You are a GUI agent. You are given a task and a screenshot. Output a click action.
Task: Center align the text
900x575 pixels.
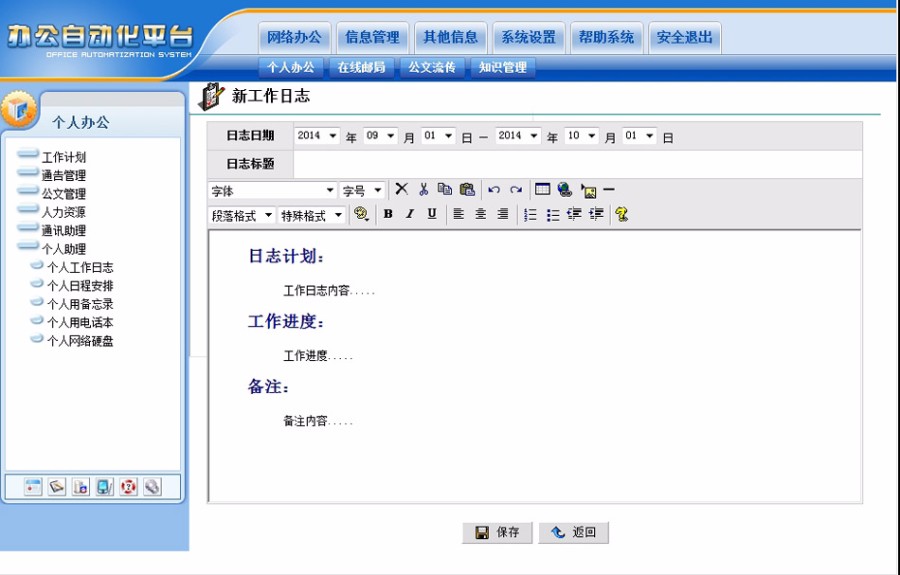[x=480, y=214]
